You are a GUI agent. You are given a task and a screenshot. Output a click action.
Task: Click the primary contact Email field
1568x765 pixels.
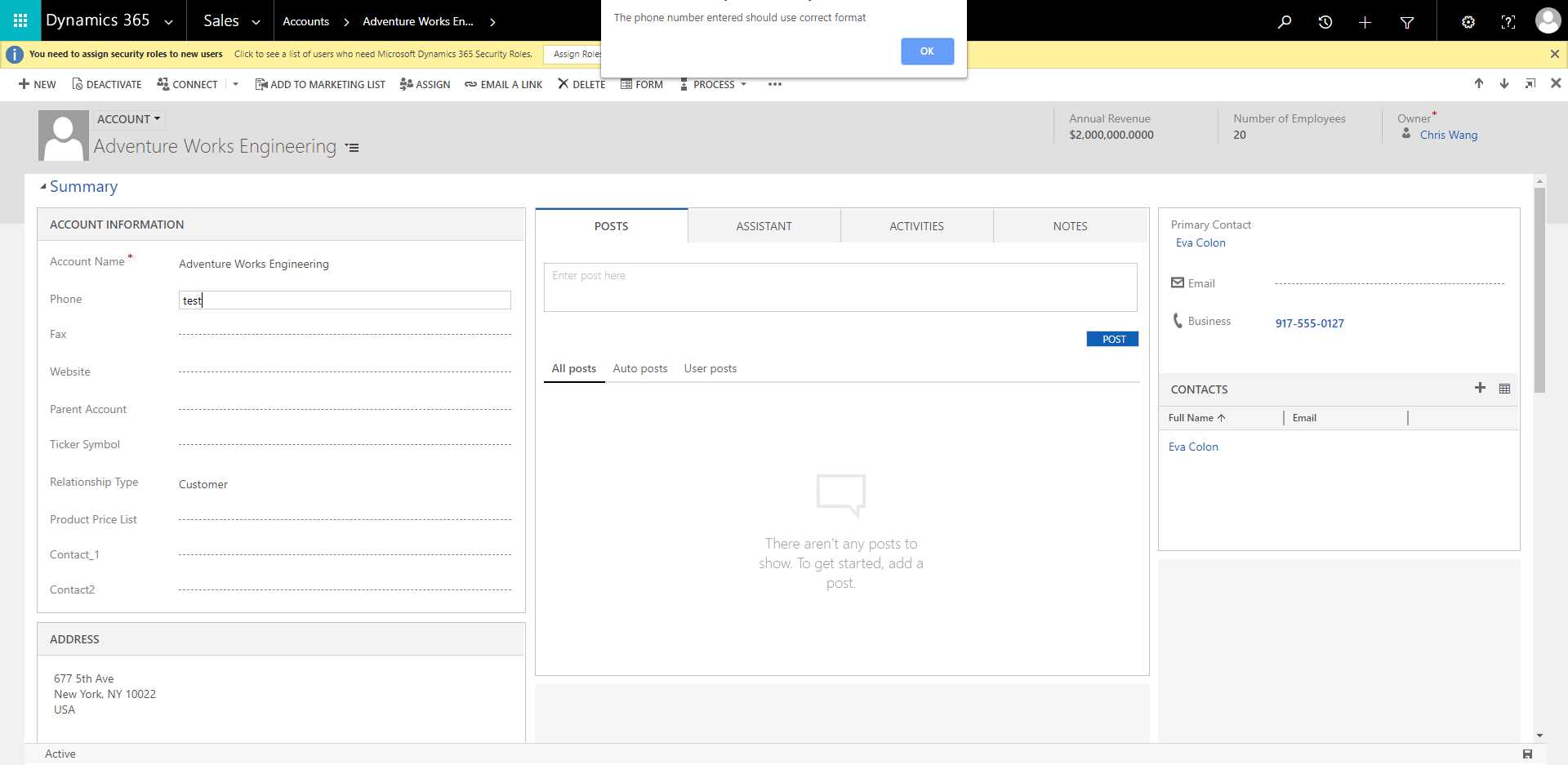pyautogui.click(x=1389, y=283)
